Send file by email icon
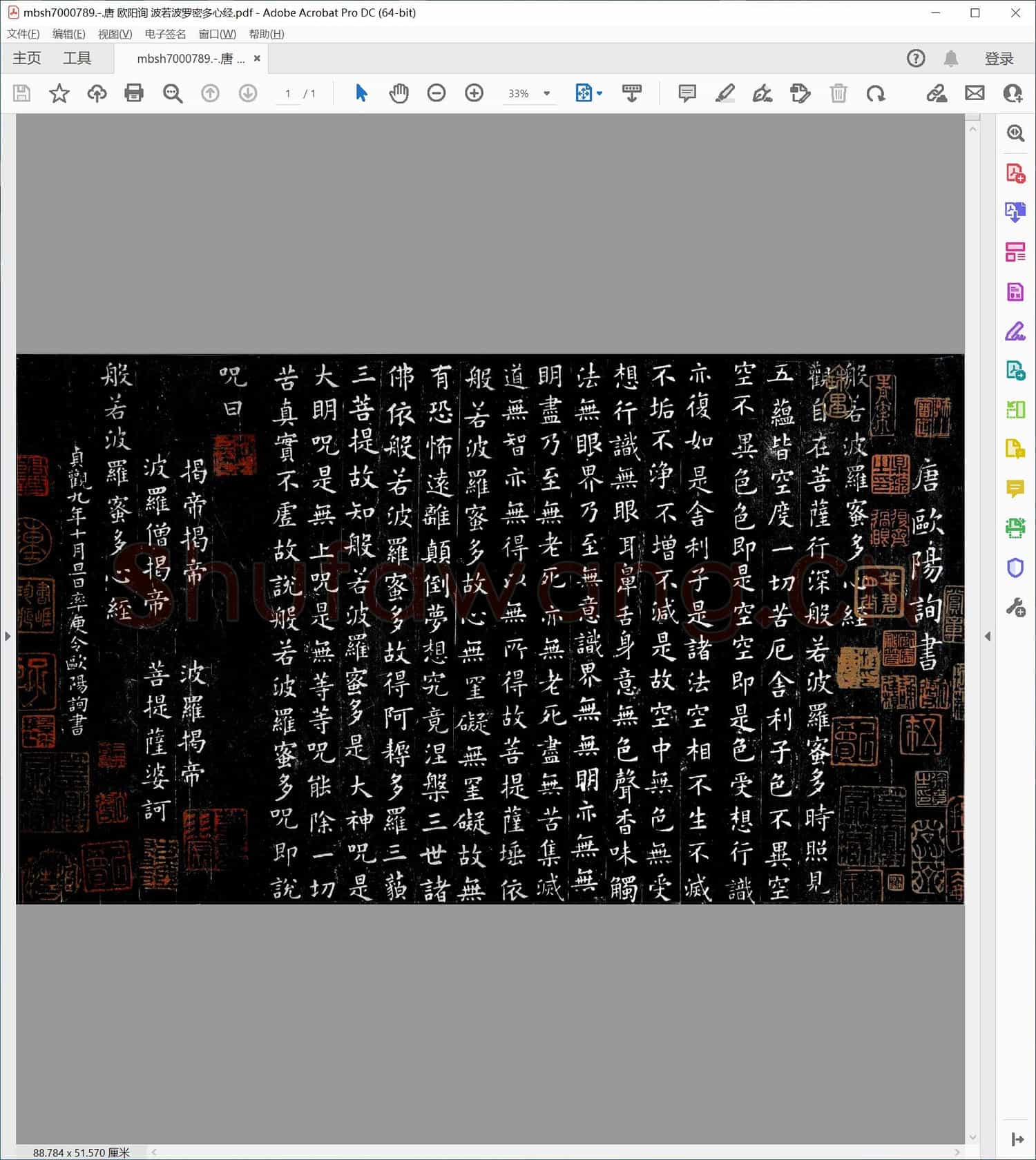Viewport: 1036px width, 1160px height. pos(975,93)
